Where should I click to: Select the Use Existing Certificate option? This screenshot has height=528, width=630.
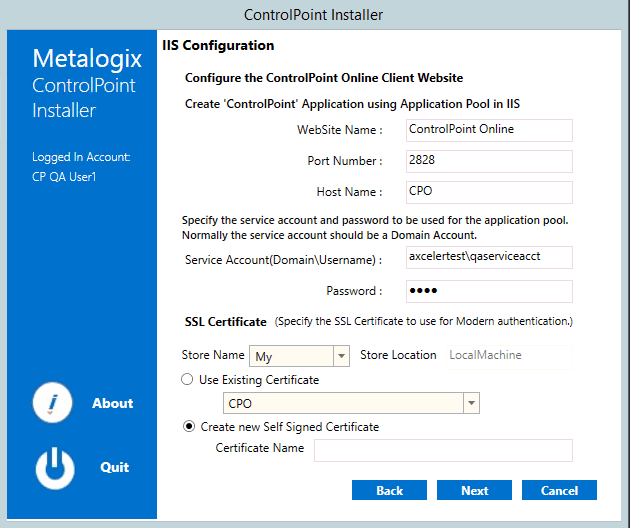click(187, 380)
